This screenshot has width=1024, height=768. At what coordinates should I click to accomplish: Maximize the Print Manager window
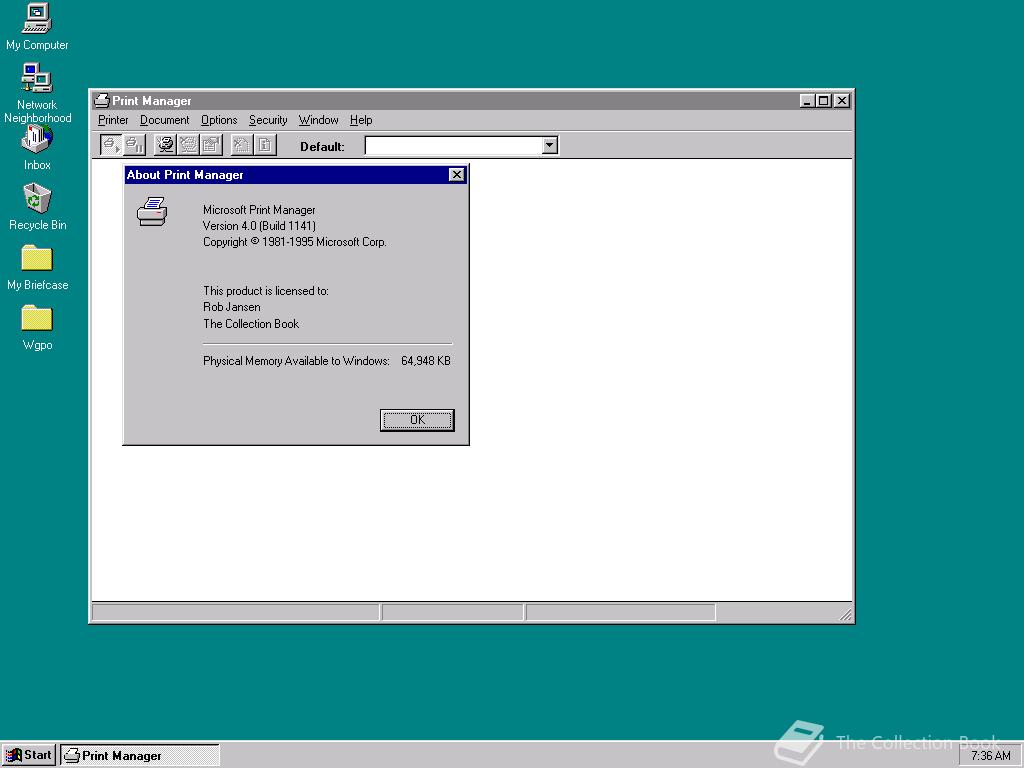click(x=824, y=101)
